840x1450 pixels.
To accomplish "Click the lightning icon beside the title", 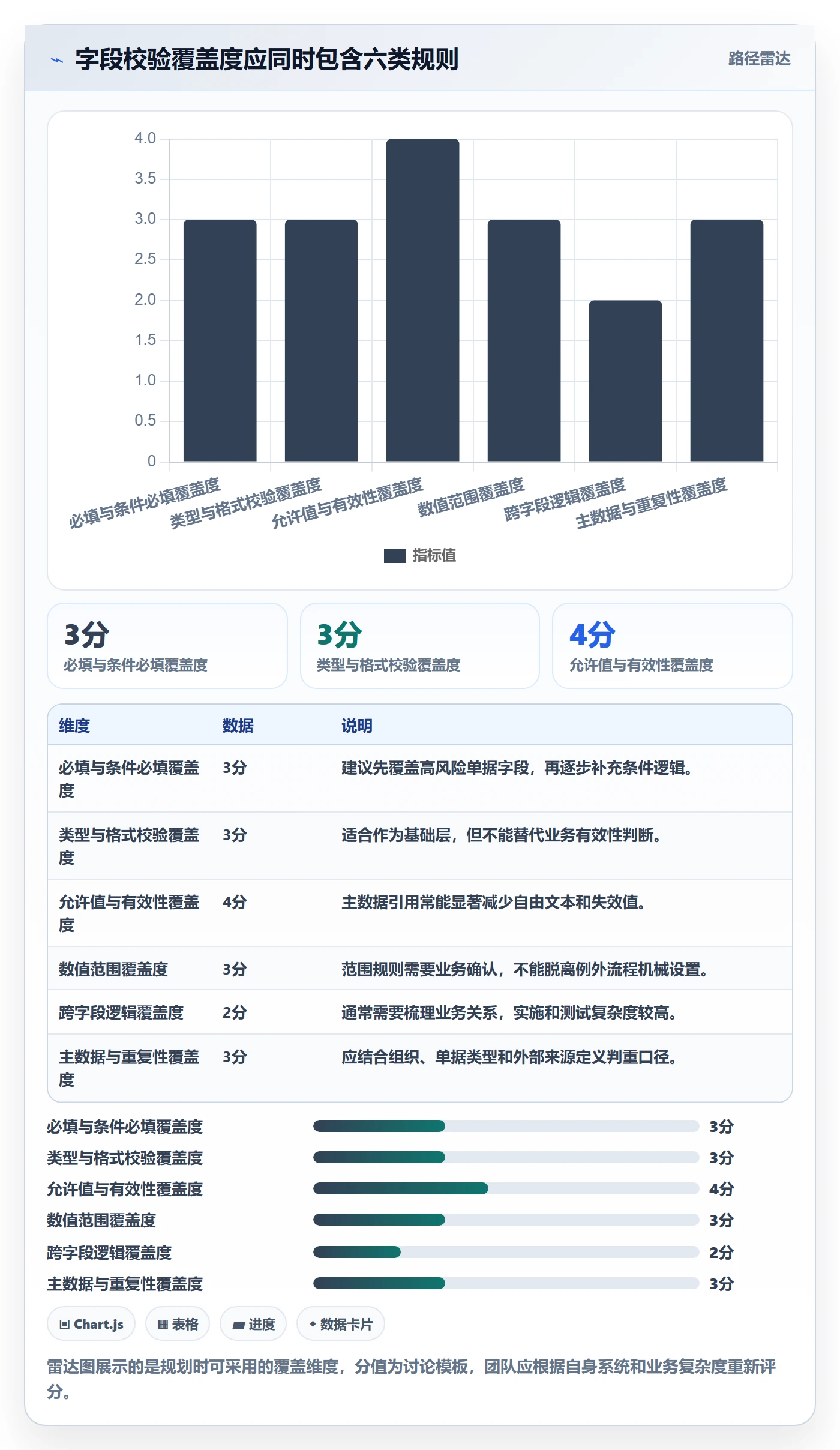I will point(57,59).
